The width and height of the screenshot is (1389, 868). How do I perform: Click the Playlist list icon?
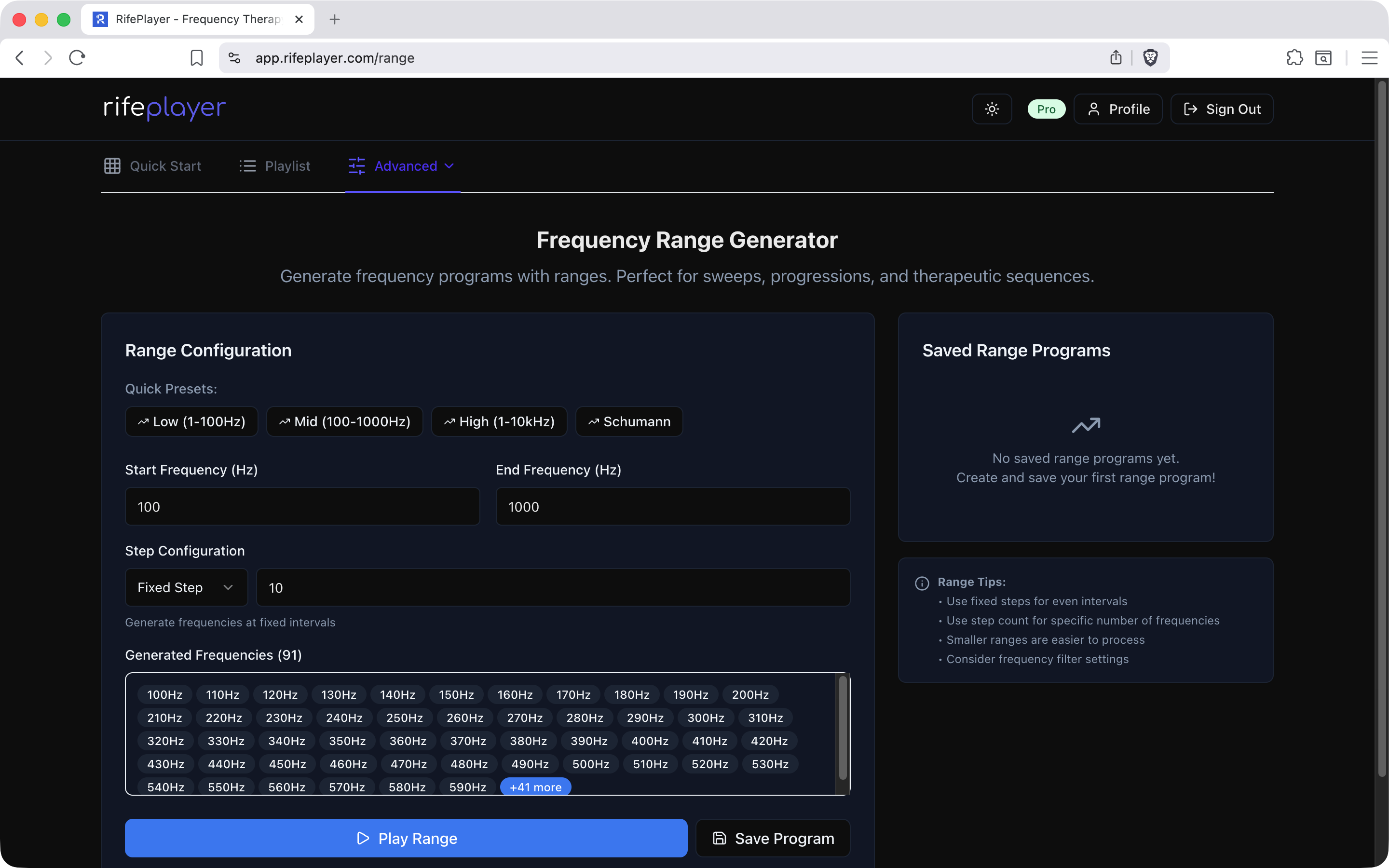pyautogui.click(x=247, y=166)
